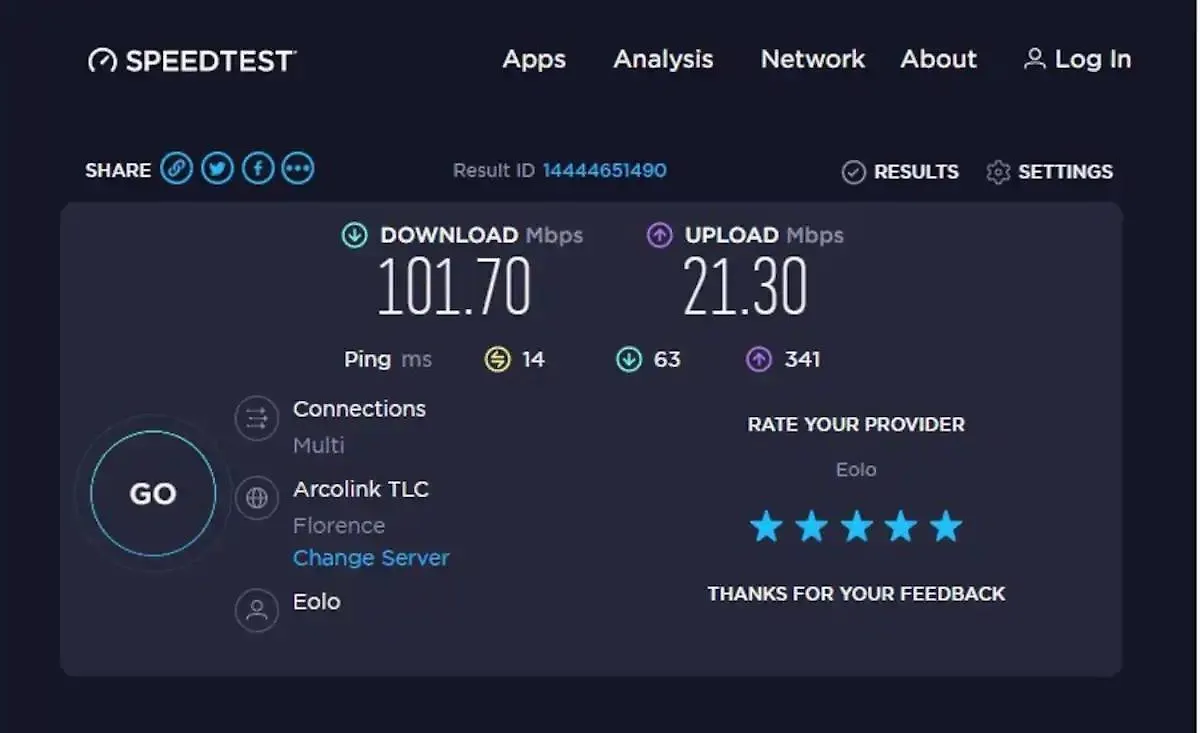
Task: Open the Analysis menu
Action: click(663, 59)
